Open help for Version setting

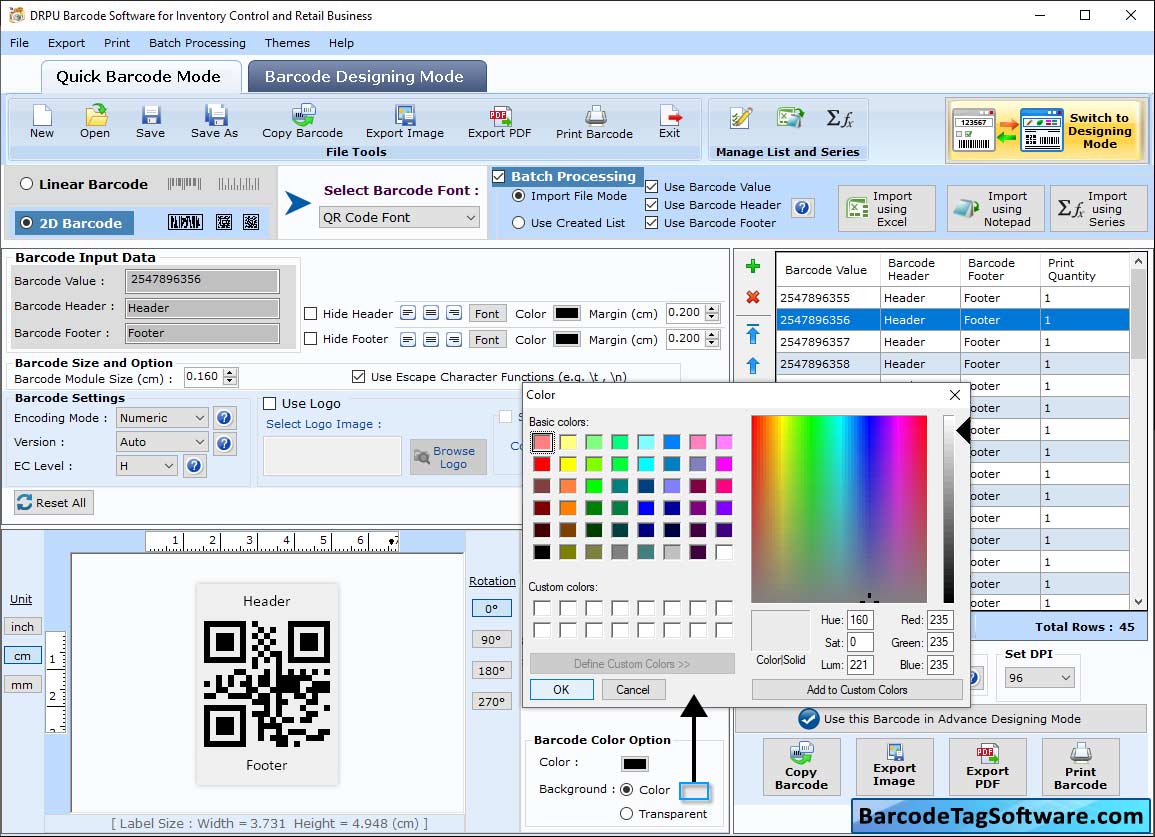coord(225,443)
